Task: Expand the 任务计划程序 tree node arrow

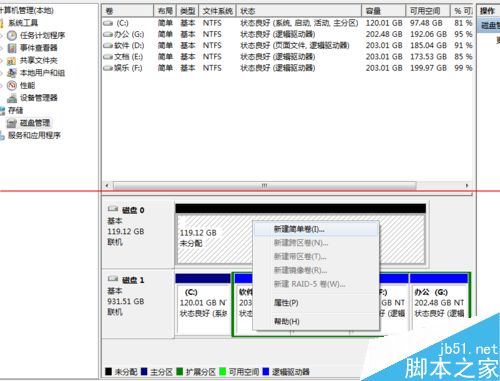Action: pos(2,35)
